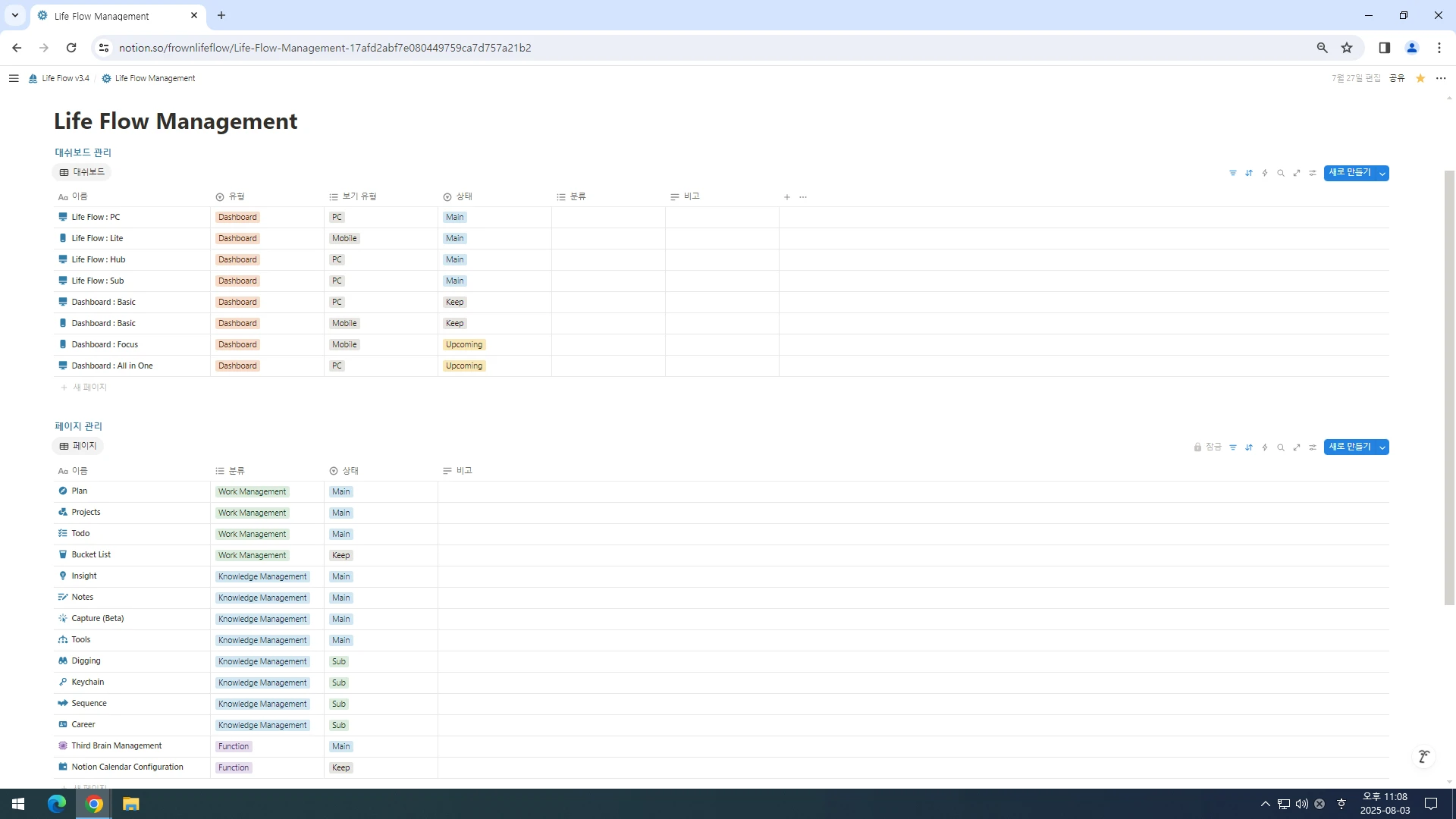Select the 페이지 table view tab
Image resolution: width=1456 pixels, height=819 pixels.
[78, 446]
